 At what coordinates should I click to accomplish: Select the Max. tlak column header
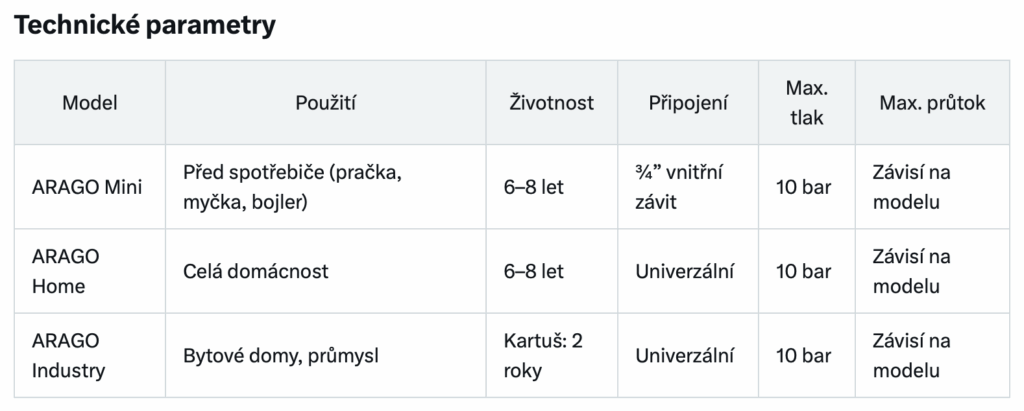[x=807, y=103]
